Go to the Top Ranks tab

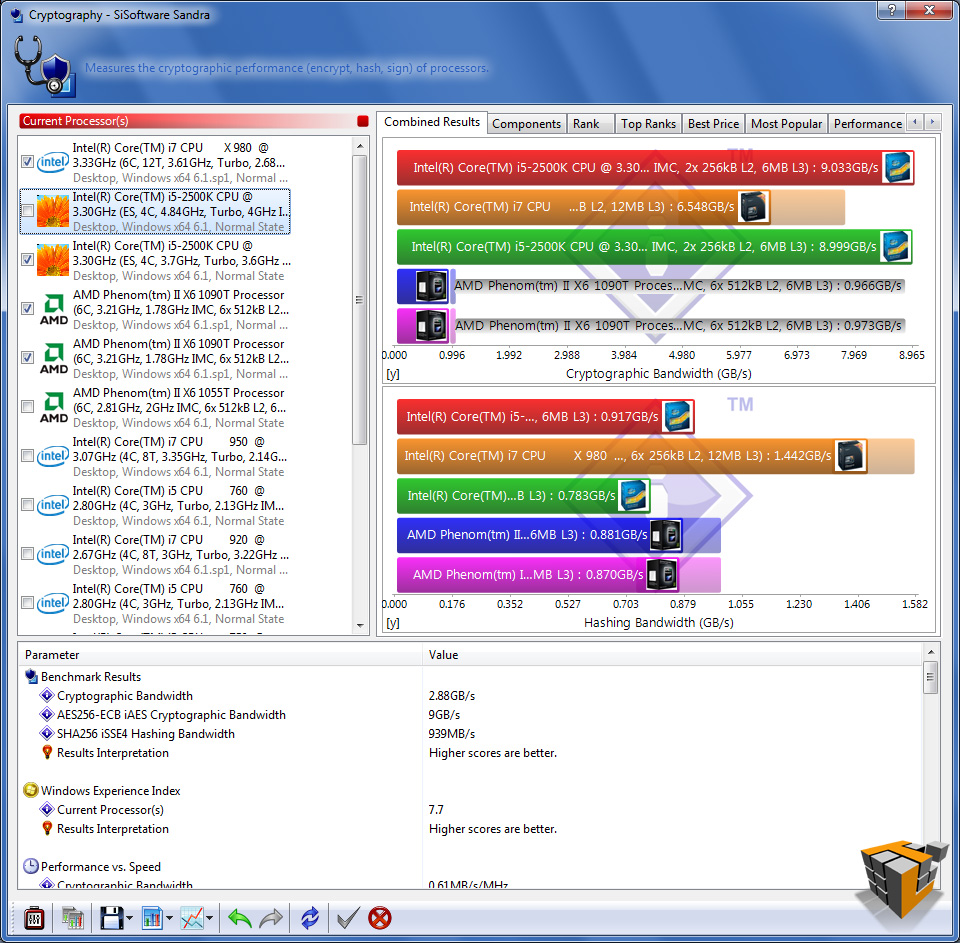coord(648,124)
